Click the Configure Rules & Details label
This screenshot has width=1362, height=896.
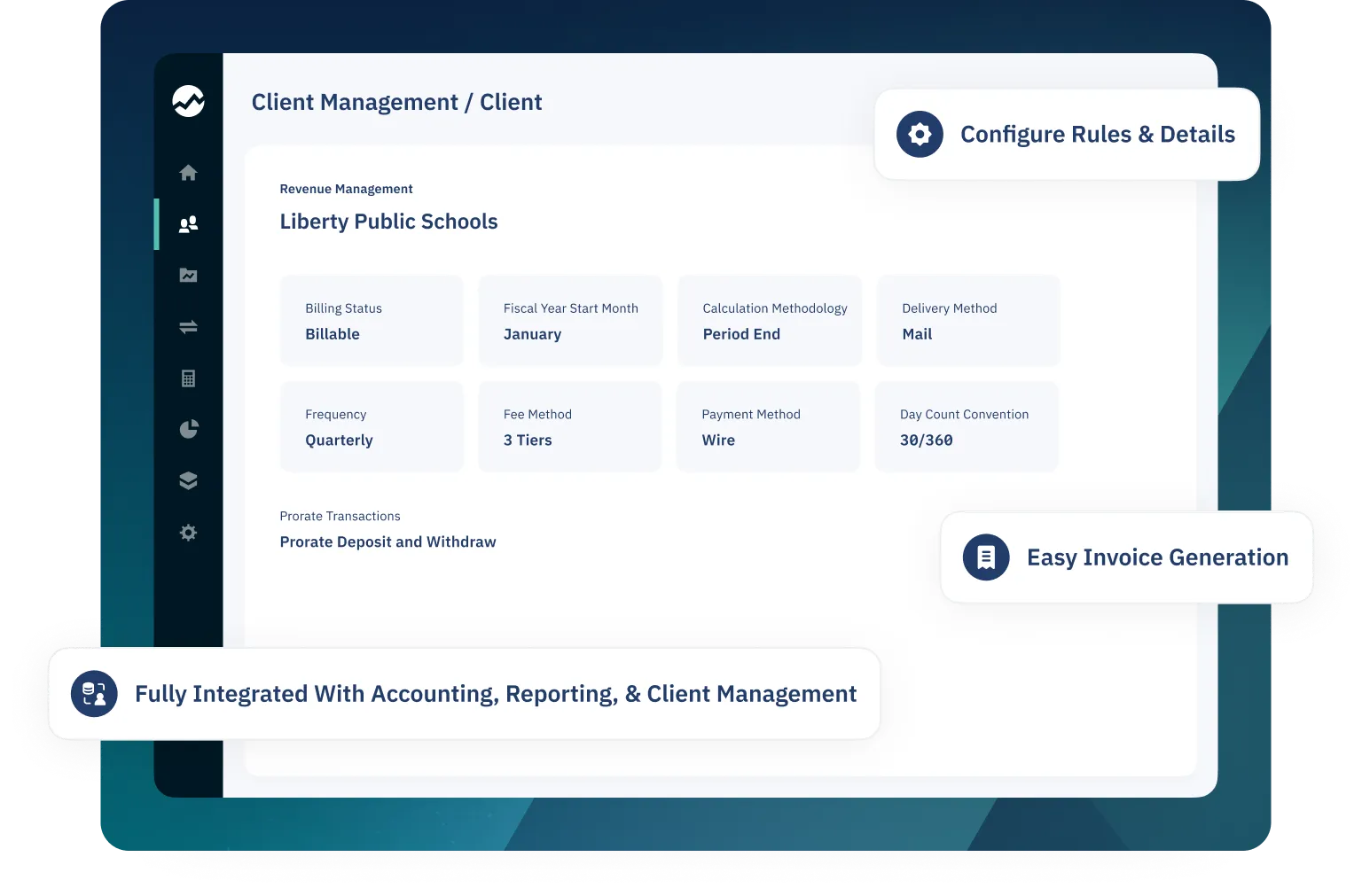(1098, 134)
